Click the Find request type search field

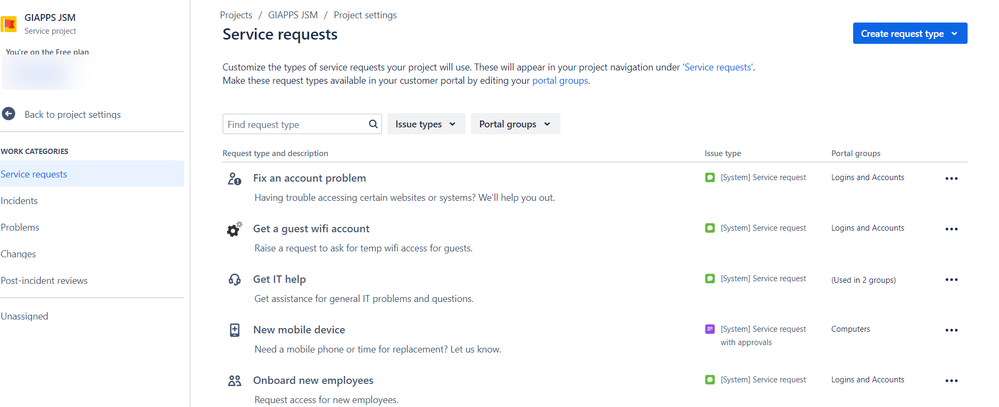(302, 124)
